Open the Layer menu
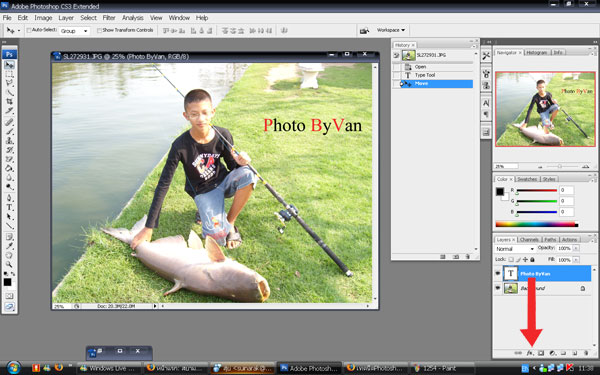The image size is (600, 375). click(x=66, y=18)
